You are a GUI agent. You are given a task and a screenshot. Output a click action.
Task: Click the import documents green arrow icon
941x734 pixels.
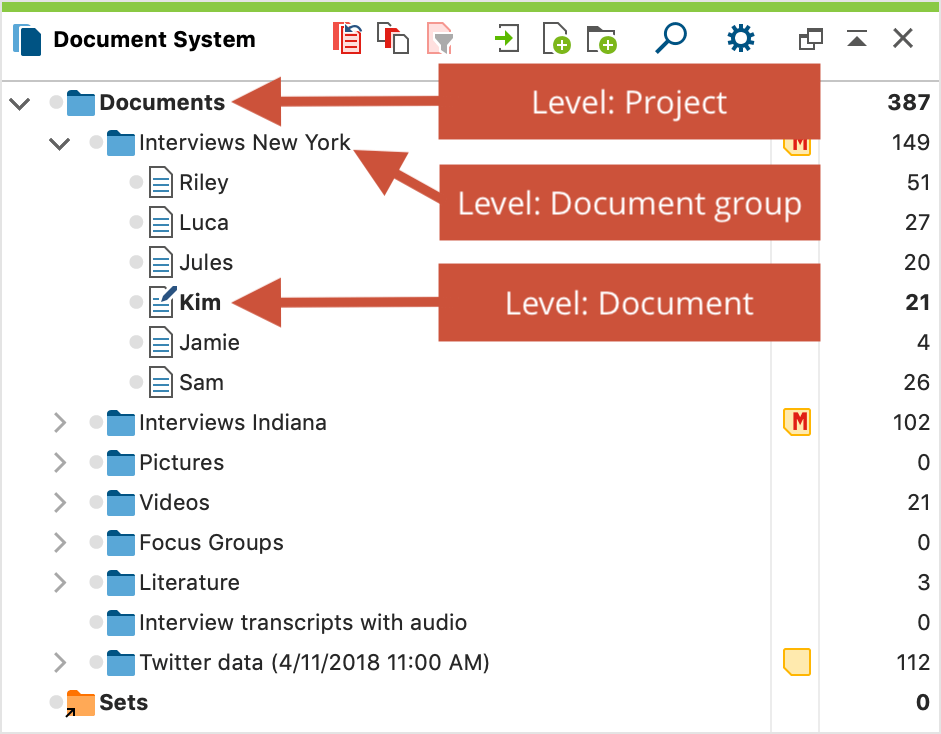click(507, 38)
